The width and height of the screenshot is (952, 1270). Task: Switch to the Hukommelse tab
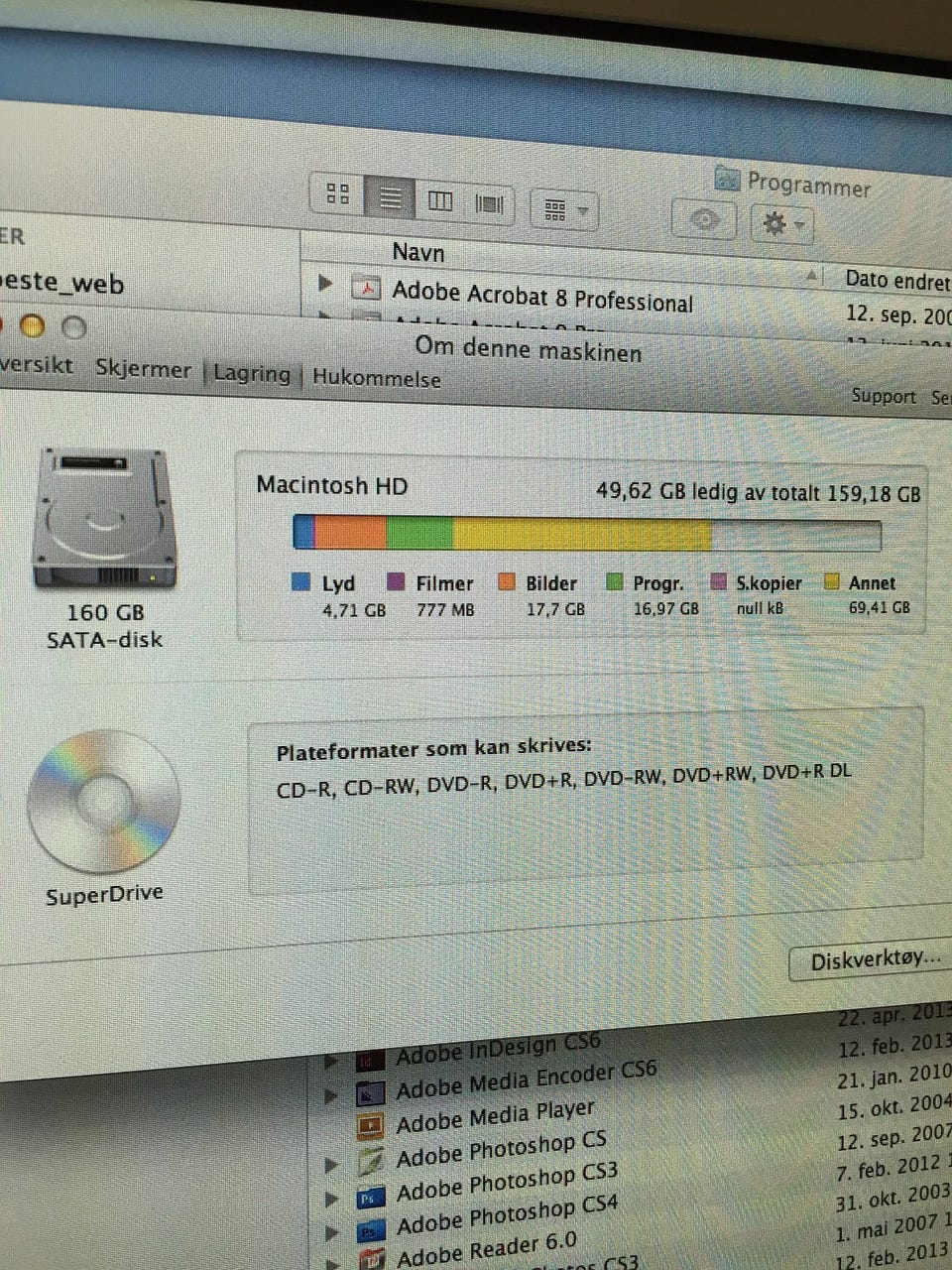click(376, 377)
